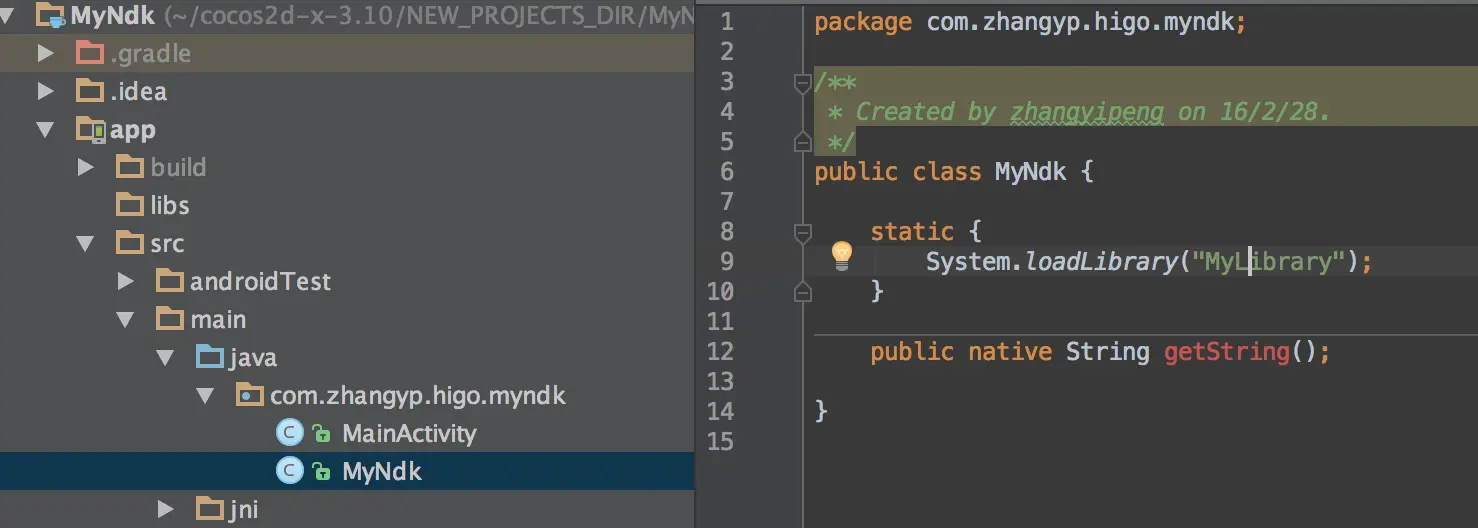
Task: Select the libs folder label
Action: click(170, 205)
